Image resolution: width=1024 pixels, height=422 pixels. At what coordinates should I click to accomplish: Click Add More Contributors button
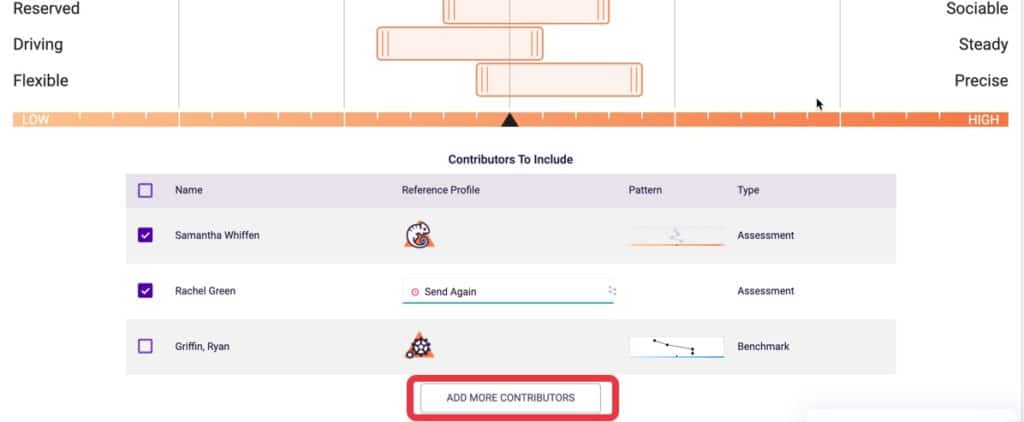click(x=511, y=398)
